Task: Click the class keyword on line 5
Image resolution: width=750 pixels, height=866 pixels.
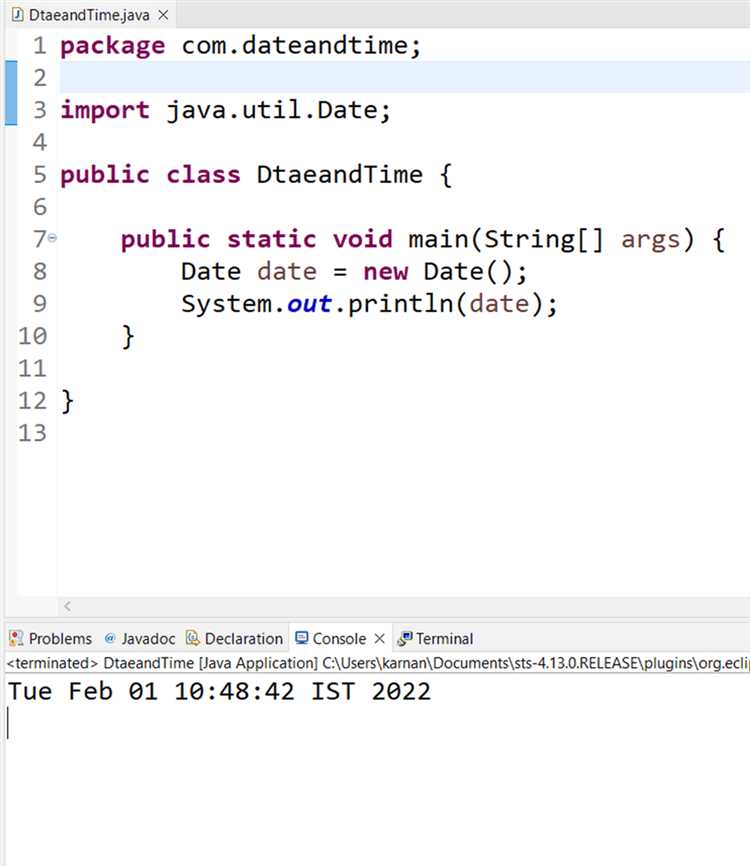Action: coord(204,175)
